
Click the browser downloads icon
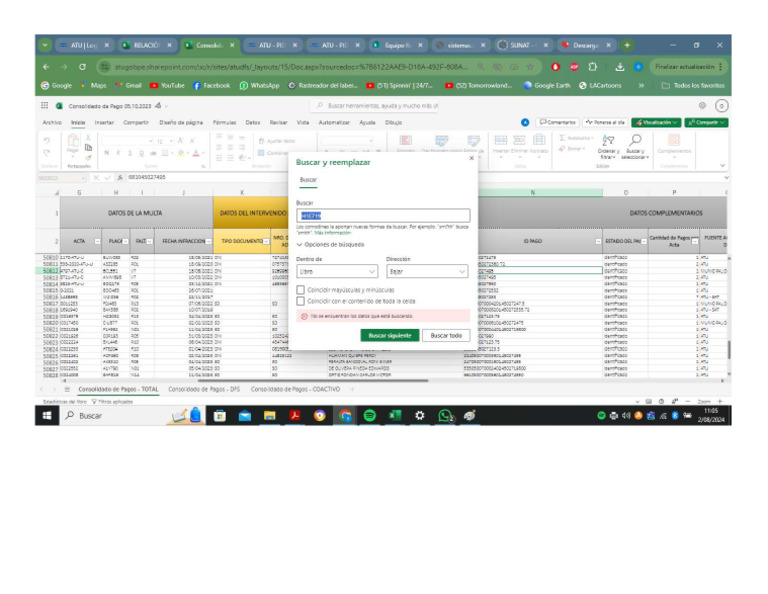pos(620,67)
